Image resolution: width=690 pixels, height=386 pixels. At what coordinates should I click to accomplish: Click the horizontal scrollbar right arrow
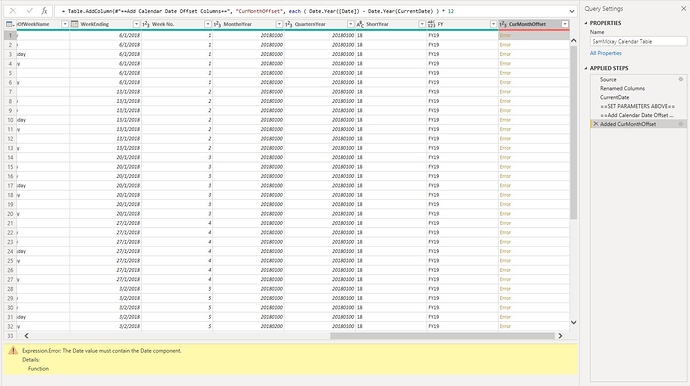click(560, 336)
